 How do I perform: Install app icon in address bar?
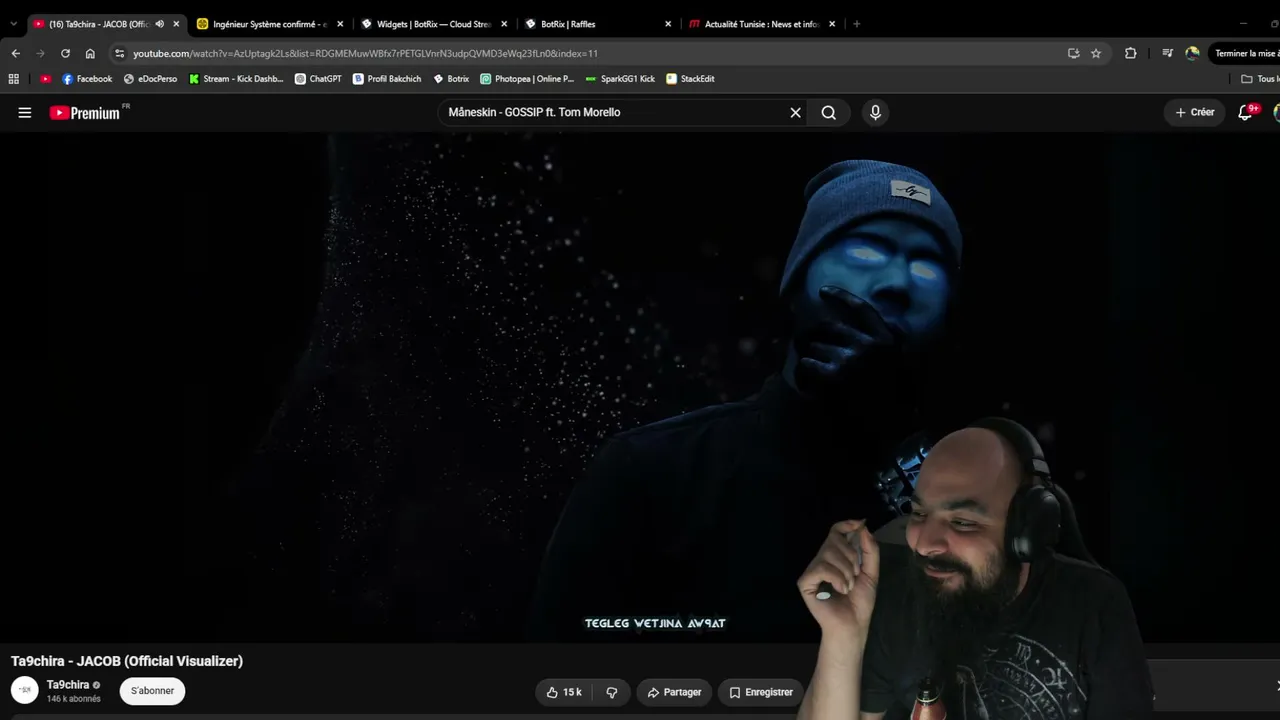(1073, 54)
